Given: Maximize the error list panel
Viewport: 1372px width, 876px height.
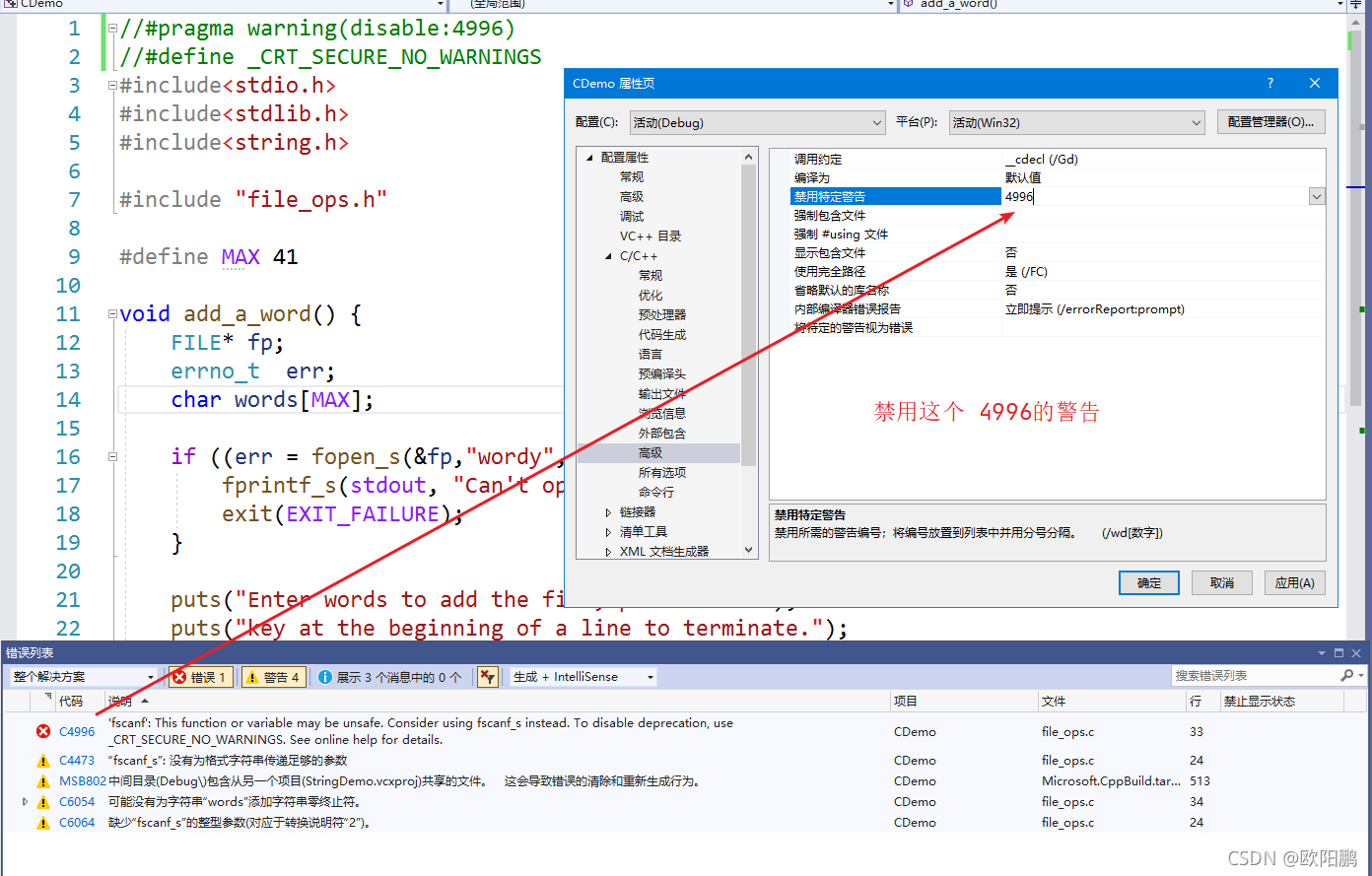Looking at the screenshot, I should pyautogui.click(x=1338, y=653).
